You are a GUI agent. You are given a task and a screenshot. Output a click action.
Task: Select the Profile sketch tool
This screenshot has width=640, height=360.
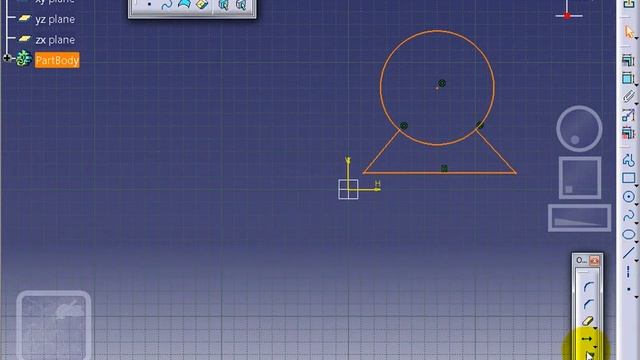pyautogui.click(x=628, y=160)
